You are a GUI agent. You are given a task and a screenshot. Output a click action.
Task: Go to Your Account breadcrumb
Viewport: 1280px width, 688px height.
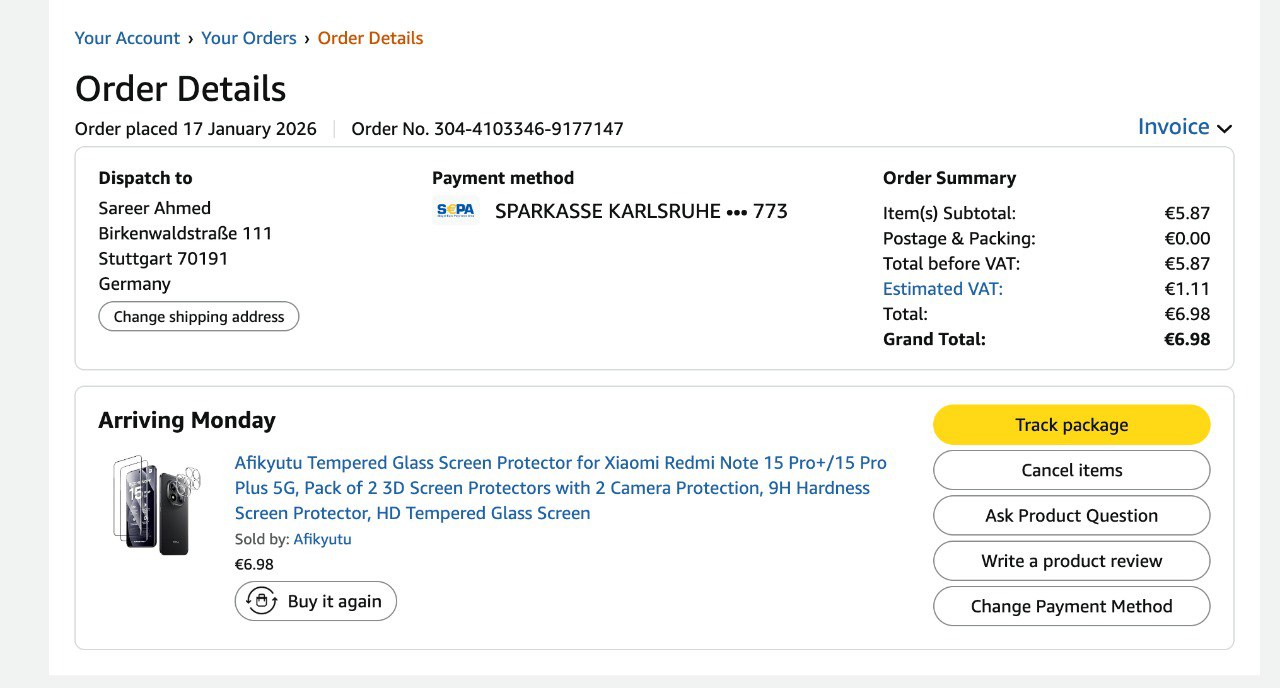[127, 38]
